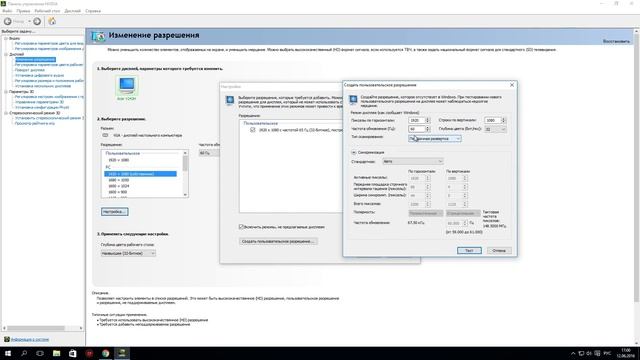This screenshot has width=640, height=360.
Task: Open the Файл menu
Action: (x=7, y=11)
